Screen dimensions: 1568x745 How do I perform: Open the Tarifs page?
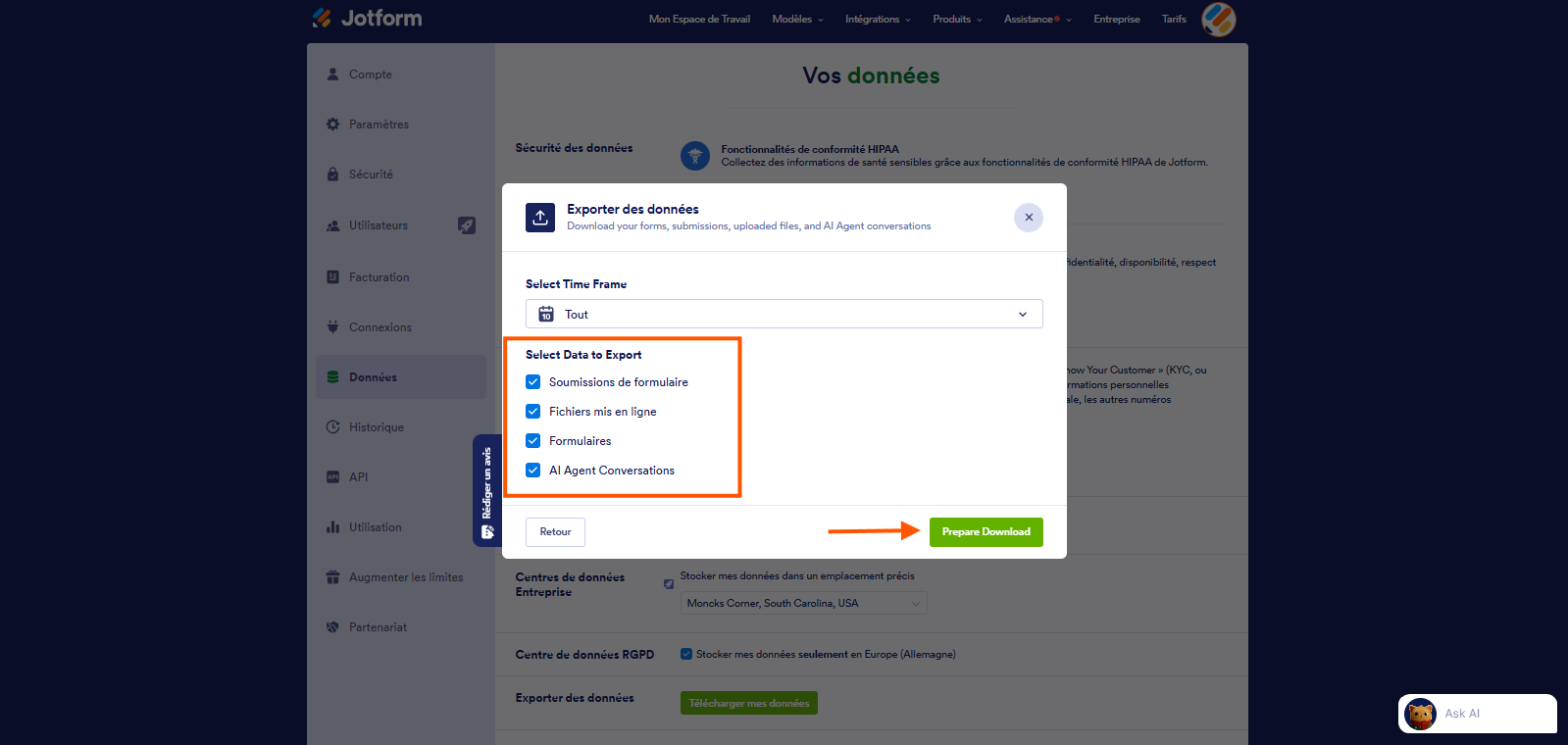pos(1174,19)
